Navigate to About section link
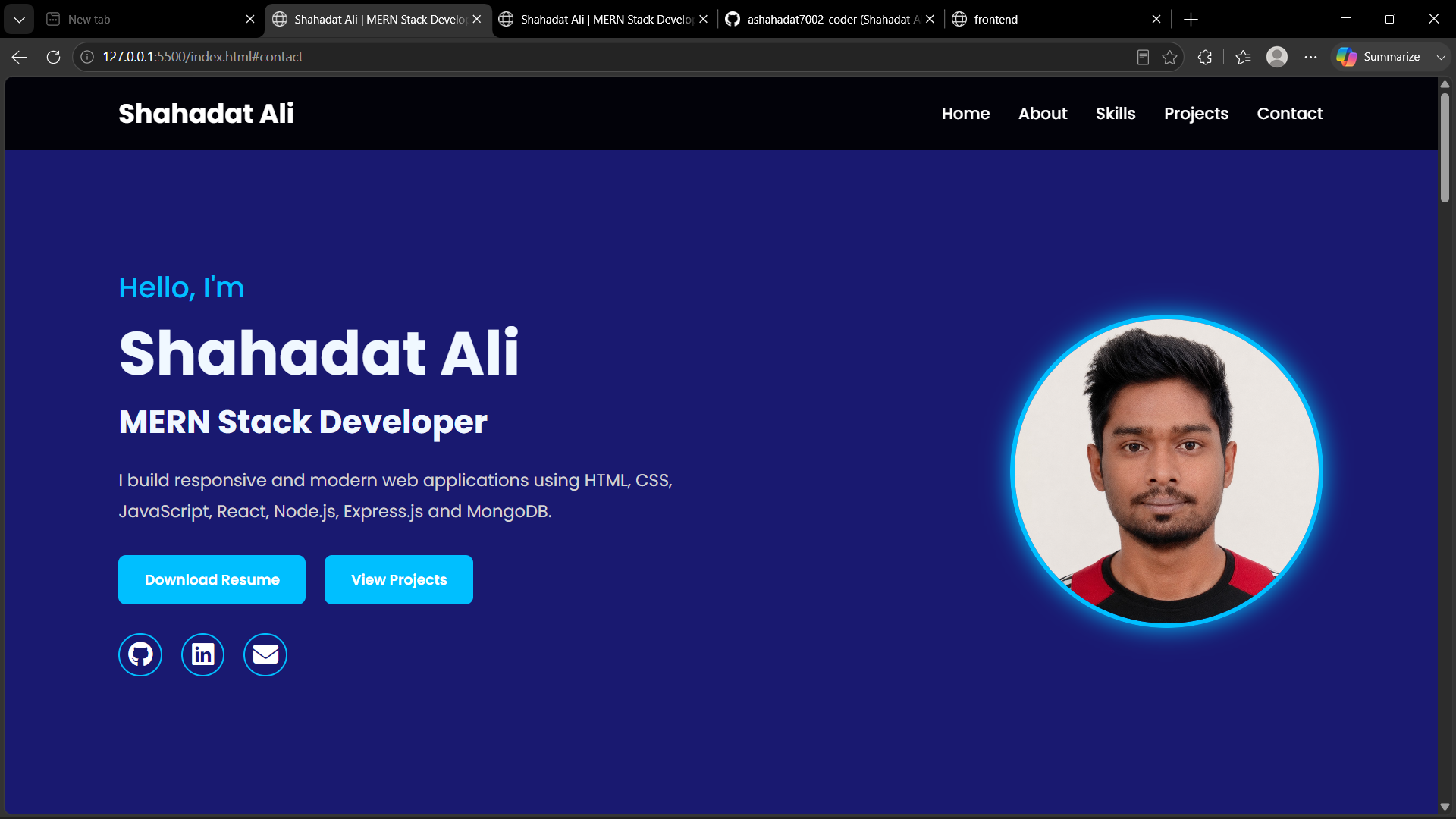The image size is (1456, 819). [1043, 114]
